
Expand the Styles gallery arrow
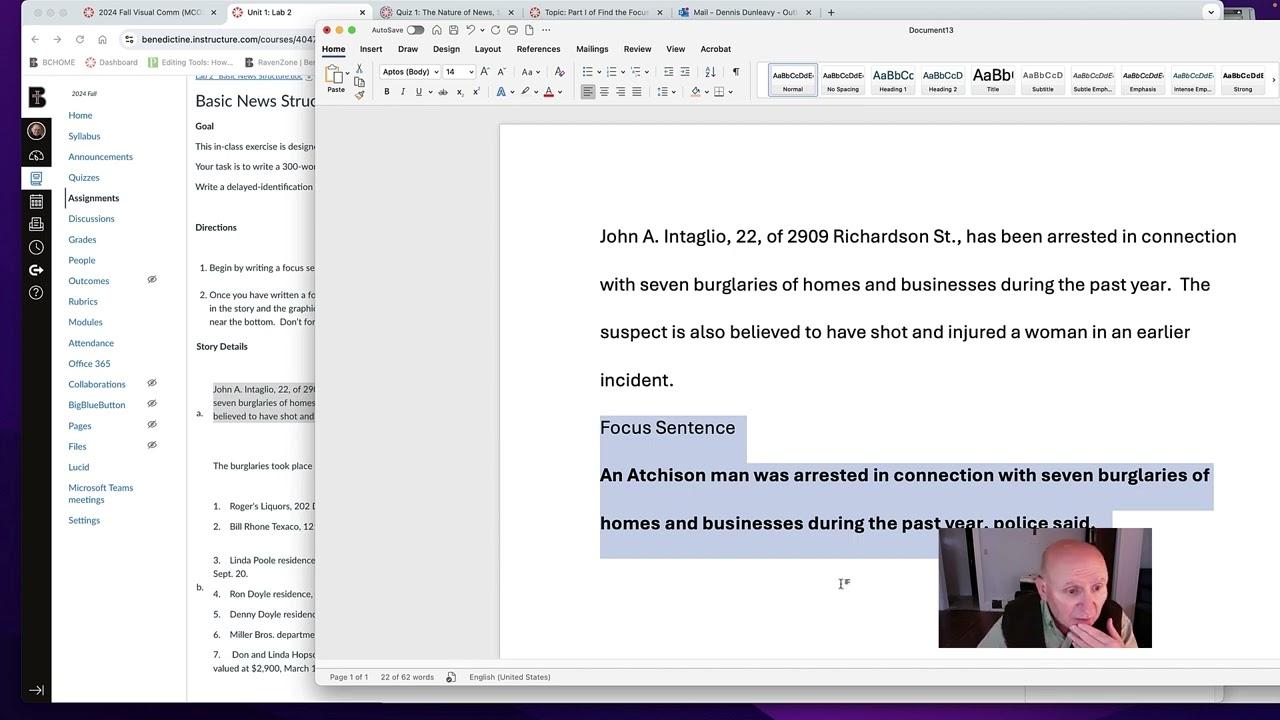(1273, 80)
